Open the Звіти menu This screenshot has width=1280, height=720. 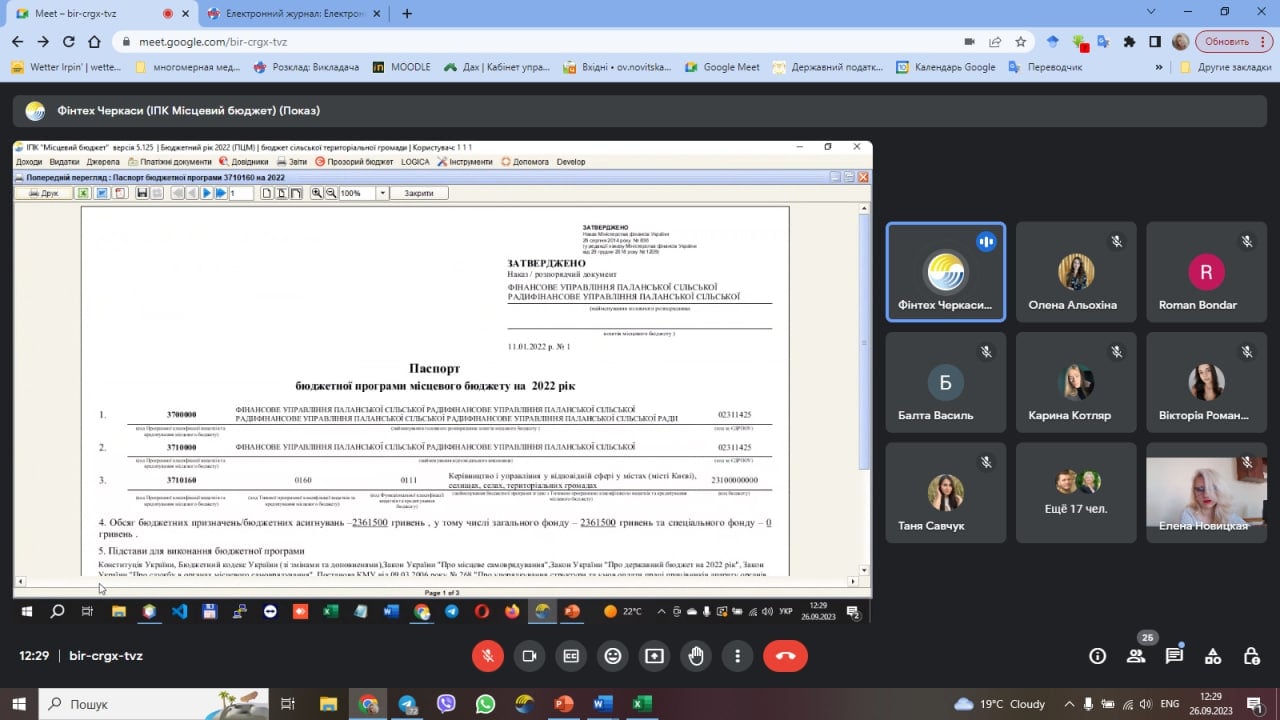click(x=293, y=162)
